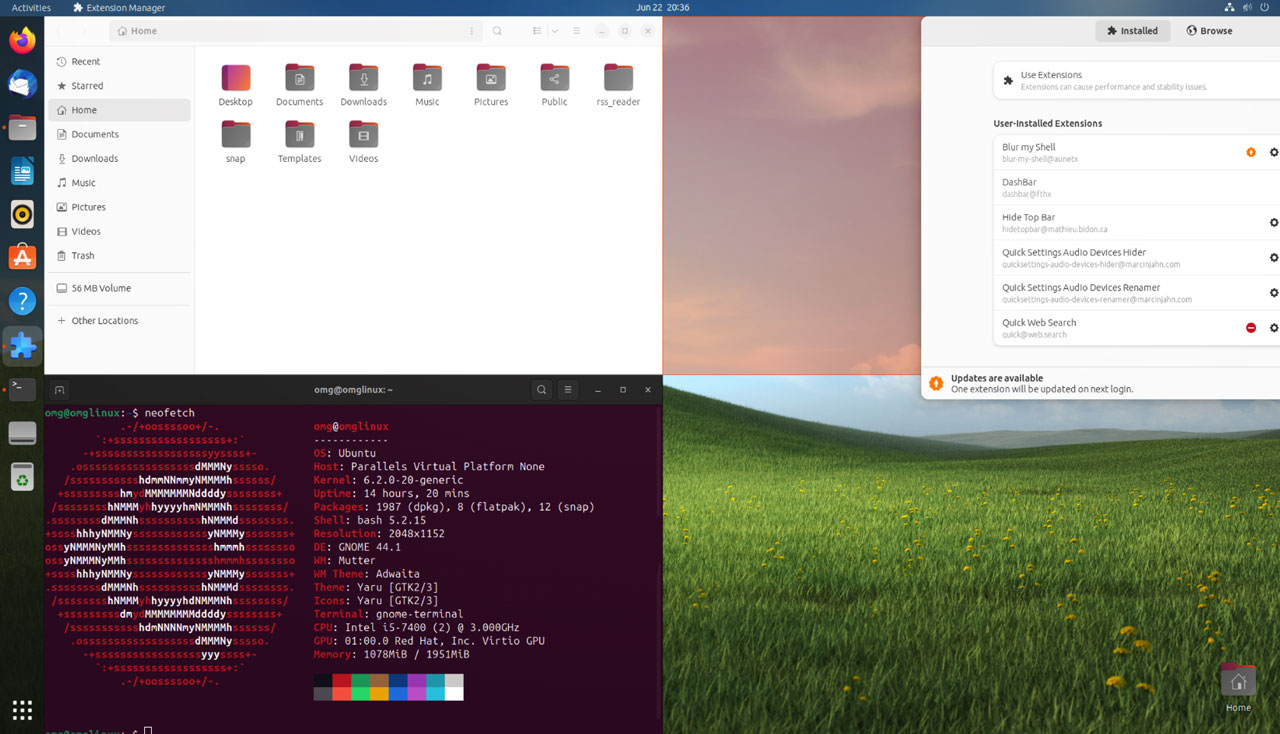Open the hamburger menu of the file manager
The height and width of the screenshot is (734, 1280).
coord(576,31)
